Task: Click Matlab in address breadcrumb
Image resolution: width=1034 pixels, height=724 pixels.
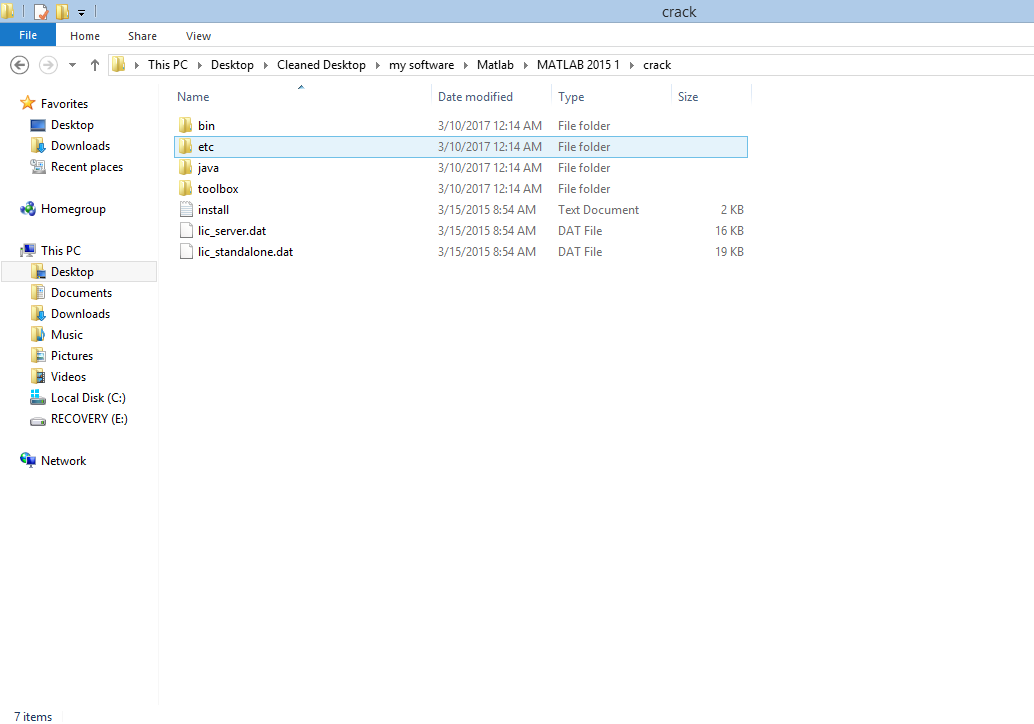Action: pos(495,65)
